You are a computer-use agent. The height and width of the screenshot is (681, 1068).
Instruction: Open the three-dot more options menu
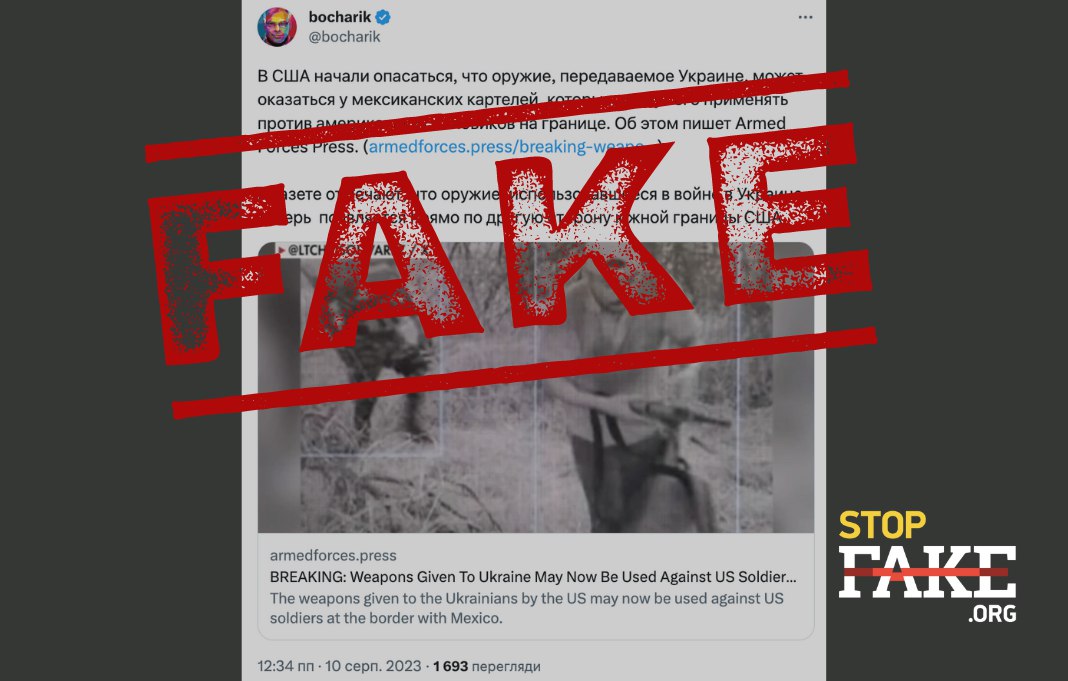click(805, 17)
